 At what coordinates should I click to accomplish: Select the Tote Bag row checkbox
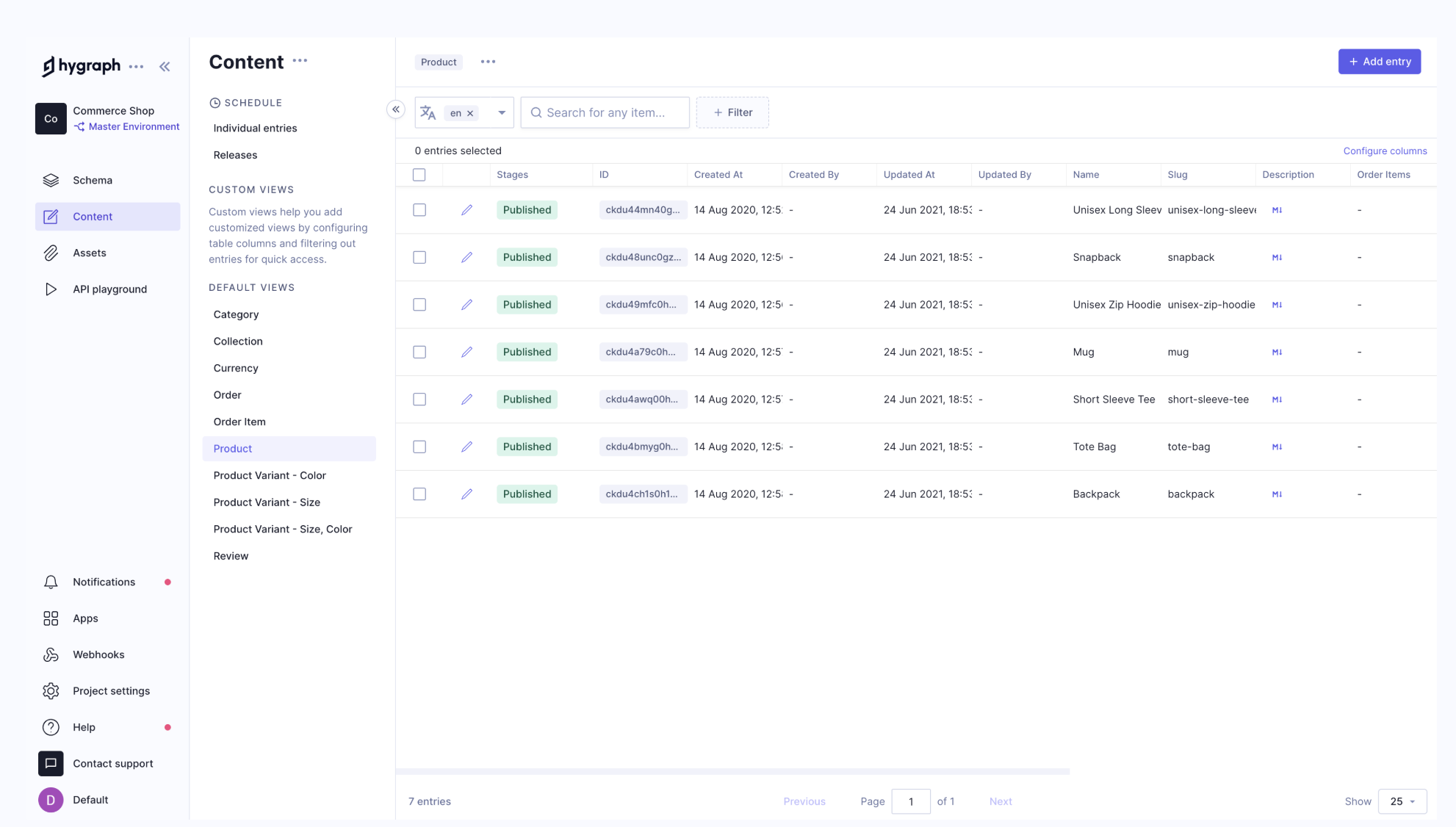coord(419,447)
